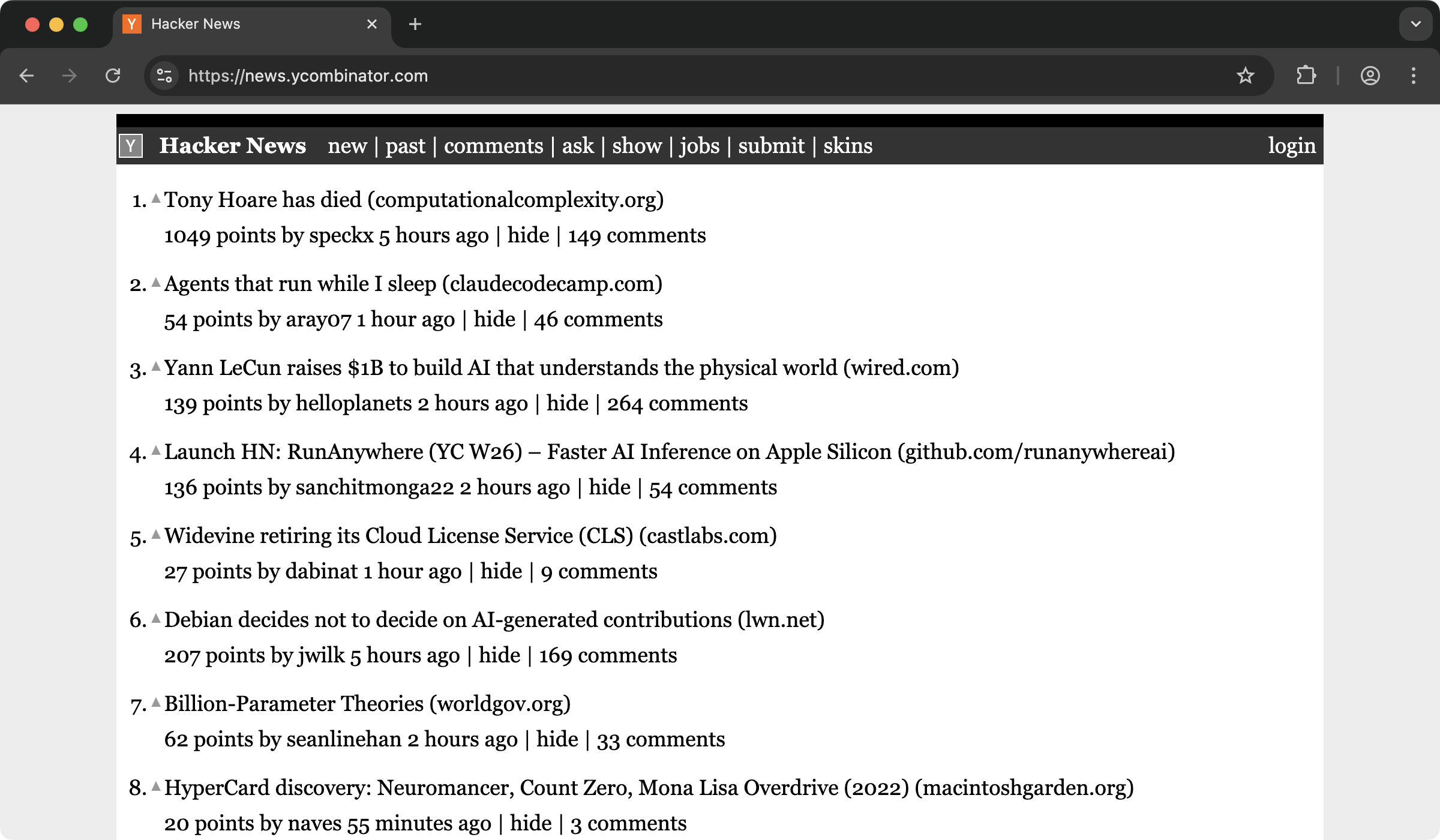Click the URL address bar field
Image resolution: width=1440 pixels, height=840 pixels.
(x=660, y=76)
